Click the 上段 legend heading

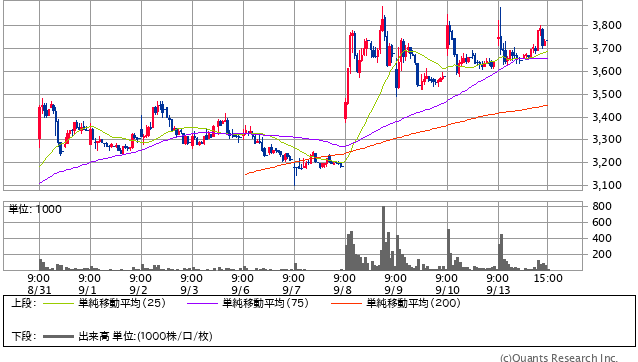(x=24, y=303)
